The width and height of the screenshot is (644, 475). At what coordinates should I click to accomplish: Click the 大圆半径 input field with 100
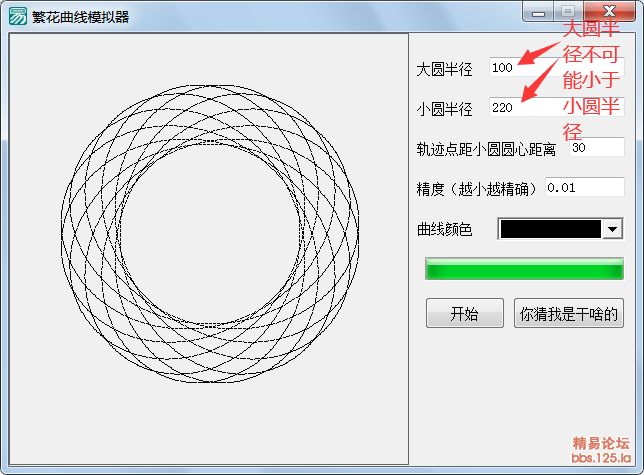point(557,67)
